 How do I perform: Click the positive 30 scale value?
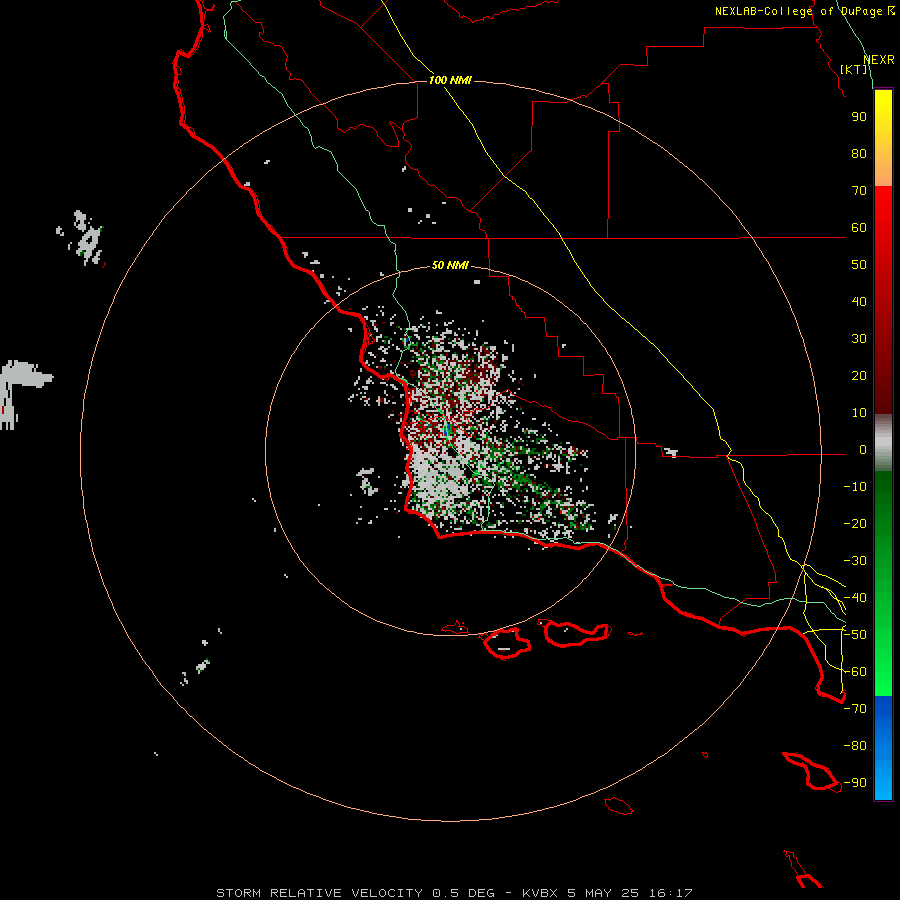coord(859,339)
